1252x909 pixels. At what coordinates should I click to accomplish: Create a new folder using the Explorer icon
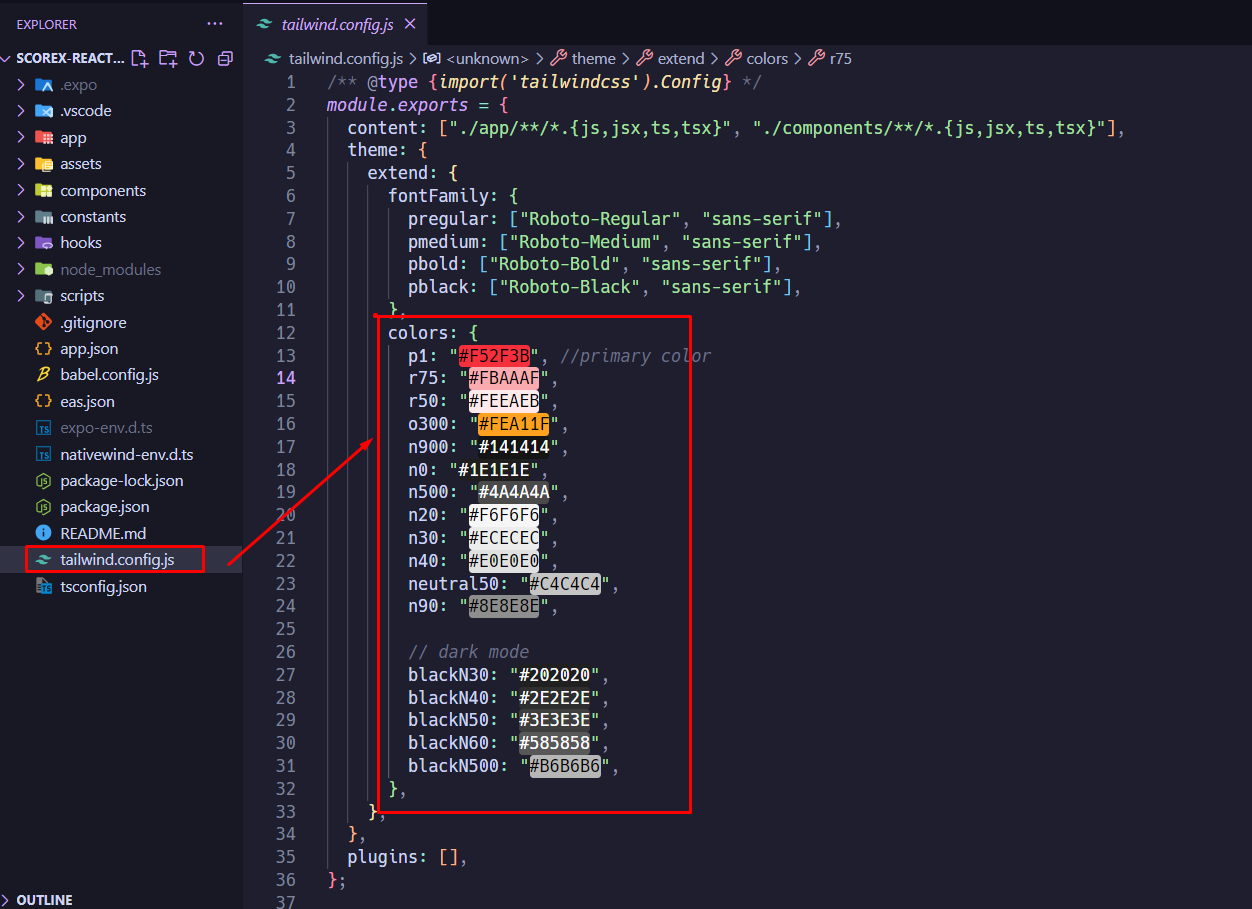coord(168,58)
